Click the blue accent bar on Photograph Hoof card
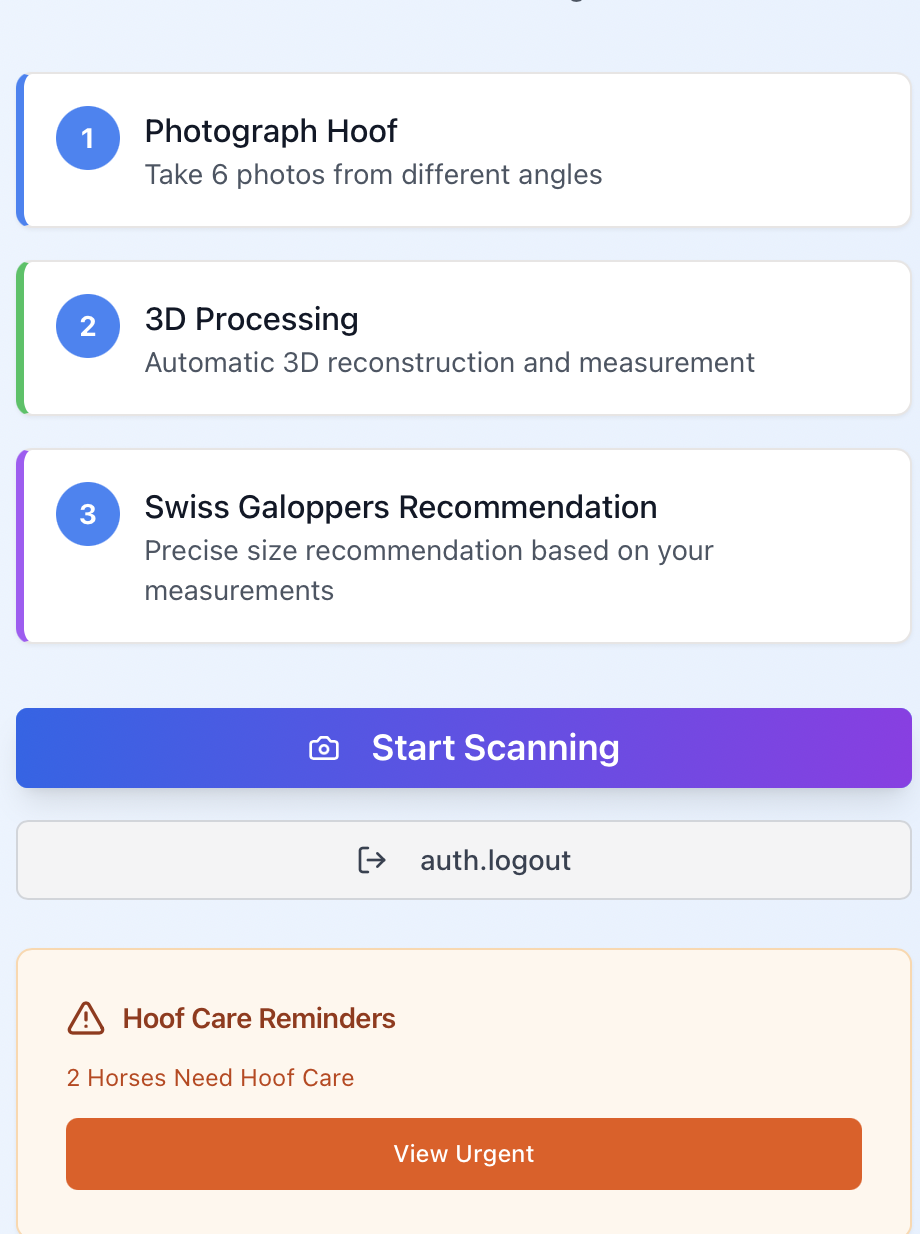 (20, 150)
